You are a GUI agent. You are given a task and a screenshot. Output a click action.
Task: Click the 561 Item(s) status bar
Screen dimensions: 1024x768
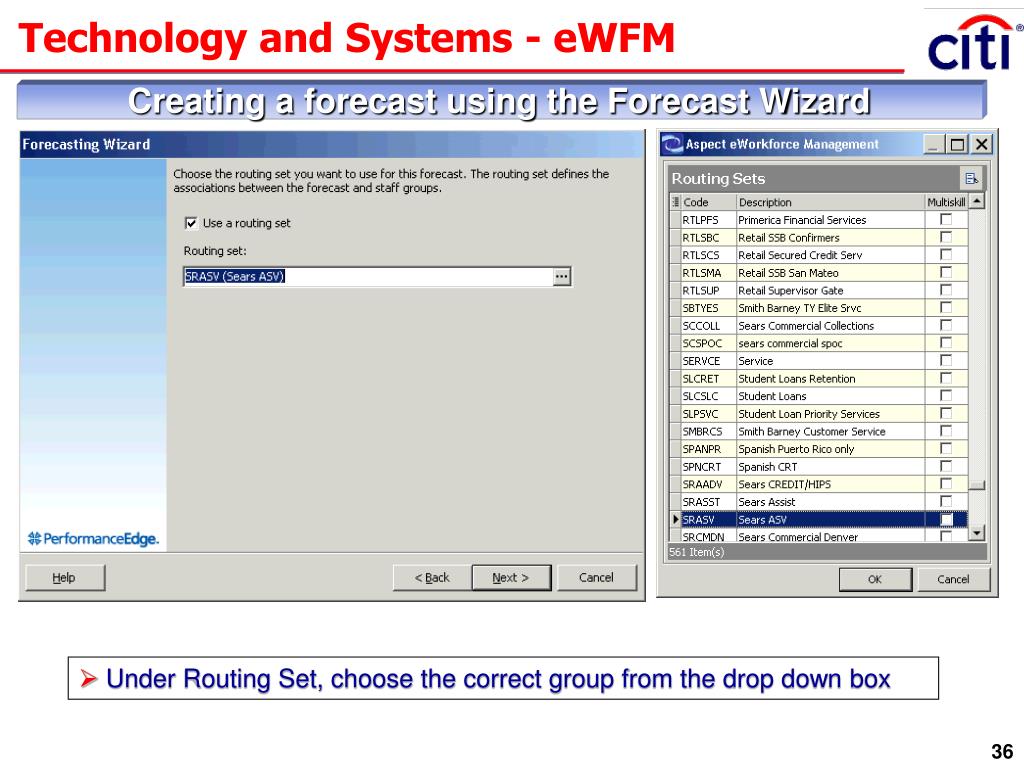coord(827,552)
